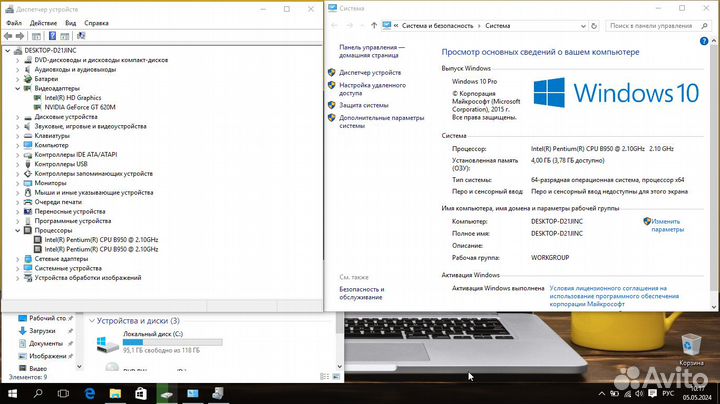
Task: Click the scan for hardware changes toolbar icon
Action: click(x=81, y=36)
